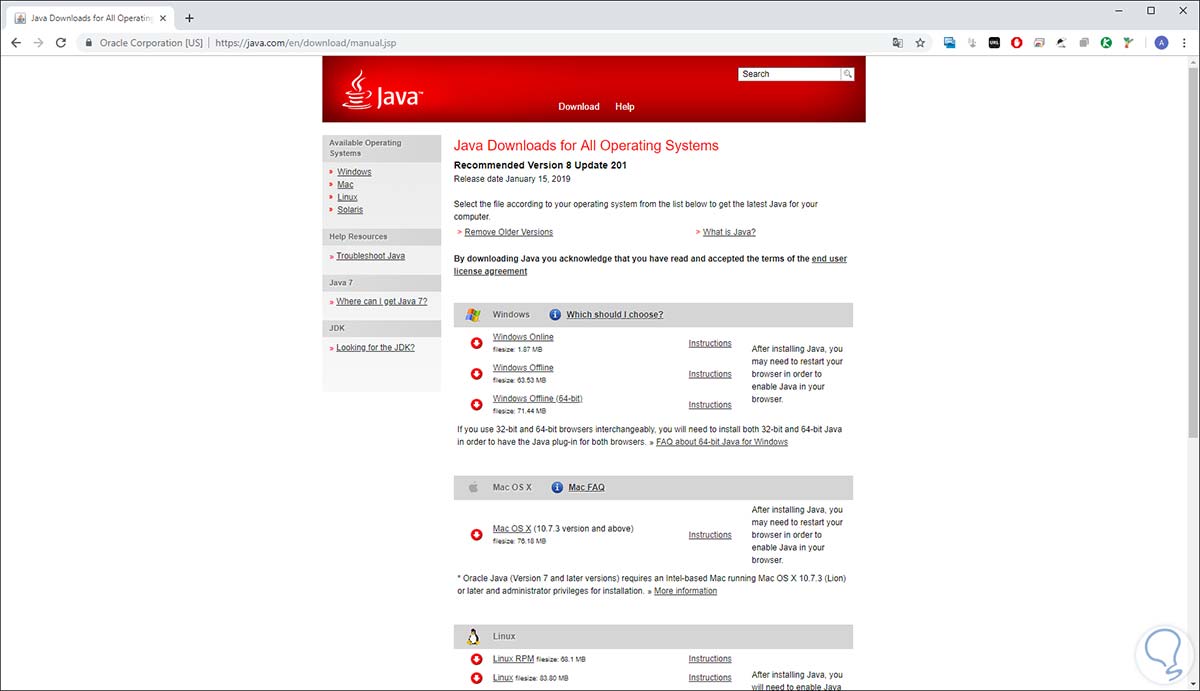1200x691 pixels.
Task: Click the Java Downloads browser tab
Action: [90, 18]
